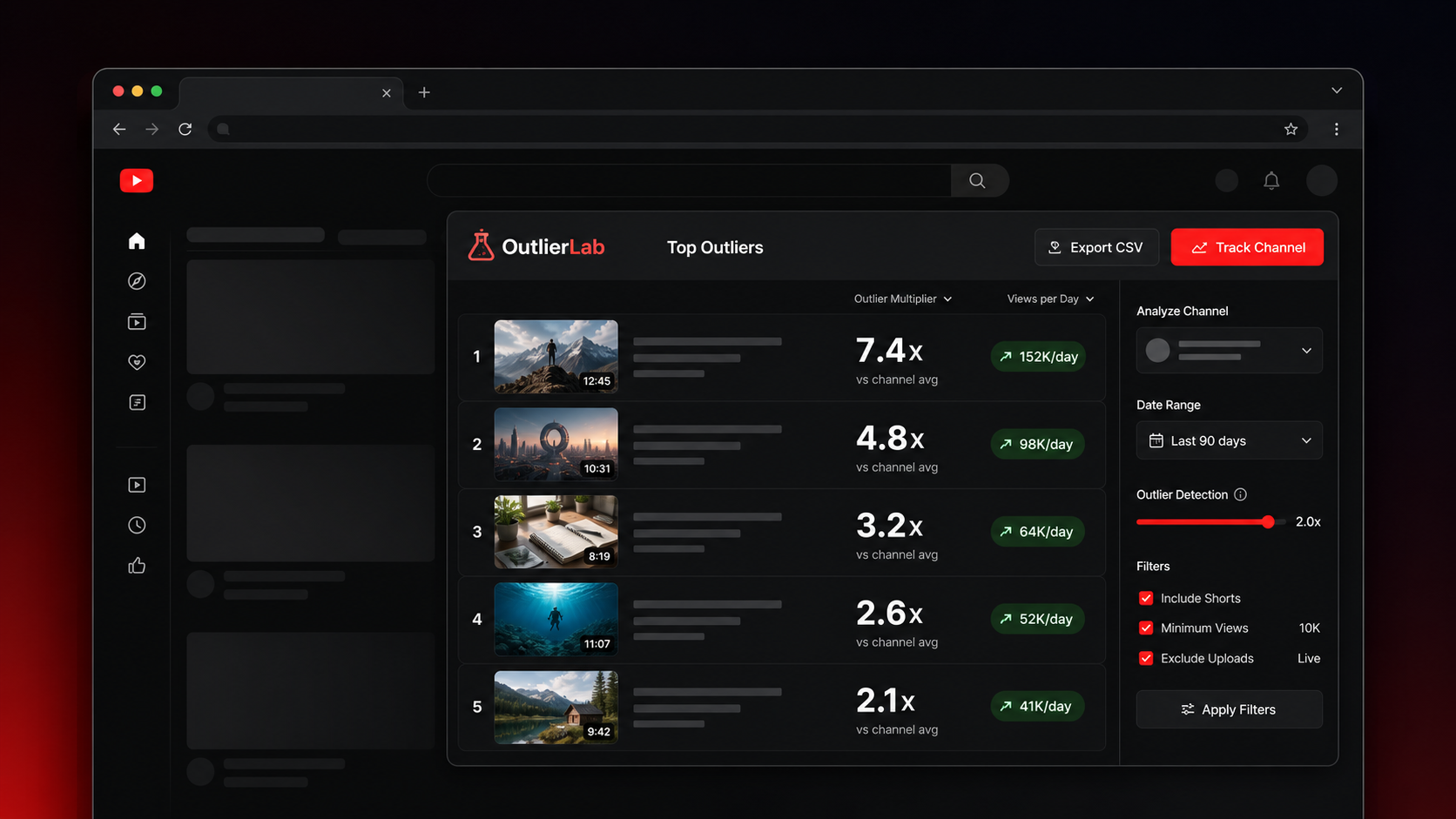Open a new browser tab
This screenshot has width=1456, height=819.
point(424,92)
